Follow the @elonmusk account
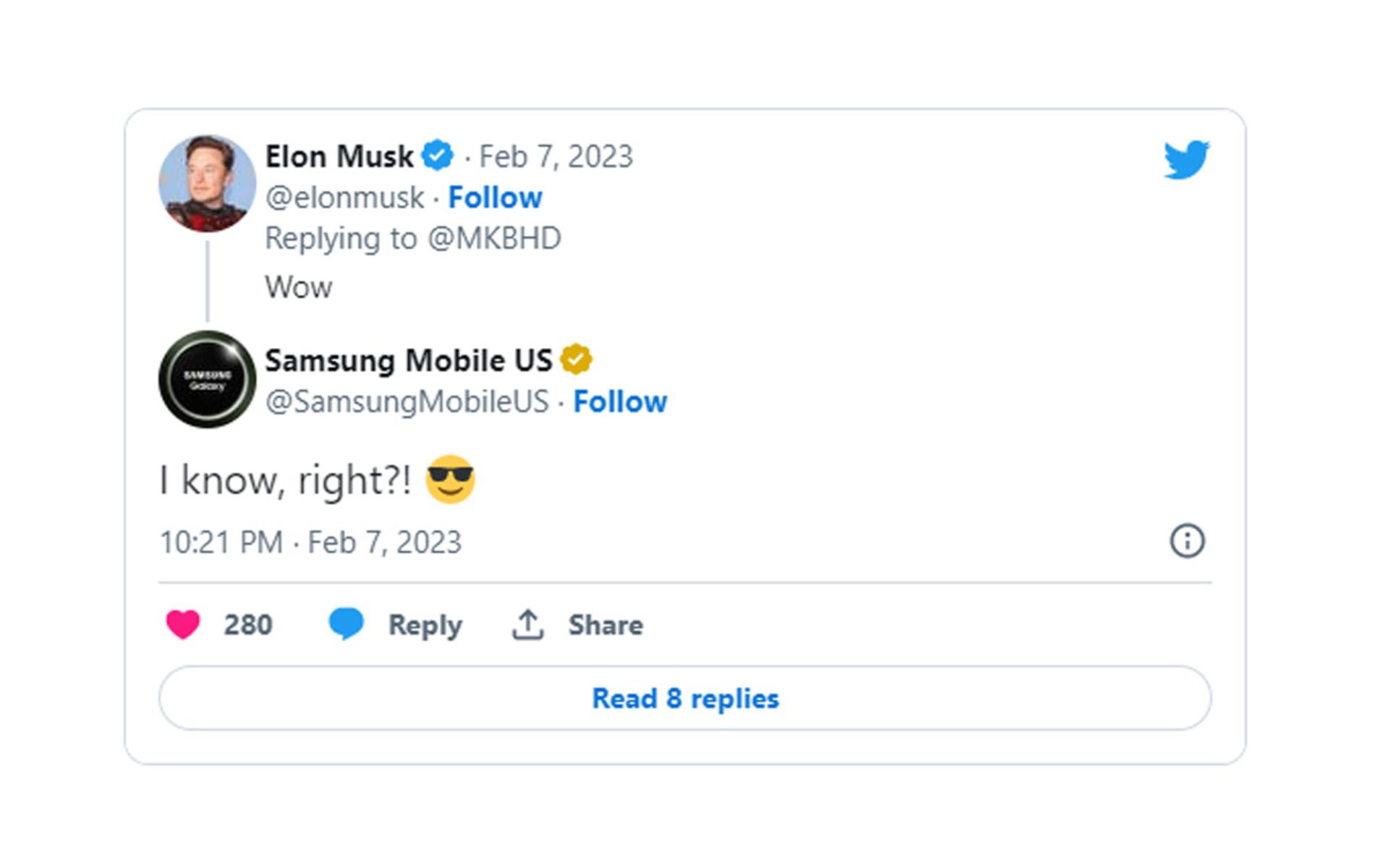Image resolution: width=1389 pixels, height=868 pixels. 495,197
